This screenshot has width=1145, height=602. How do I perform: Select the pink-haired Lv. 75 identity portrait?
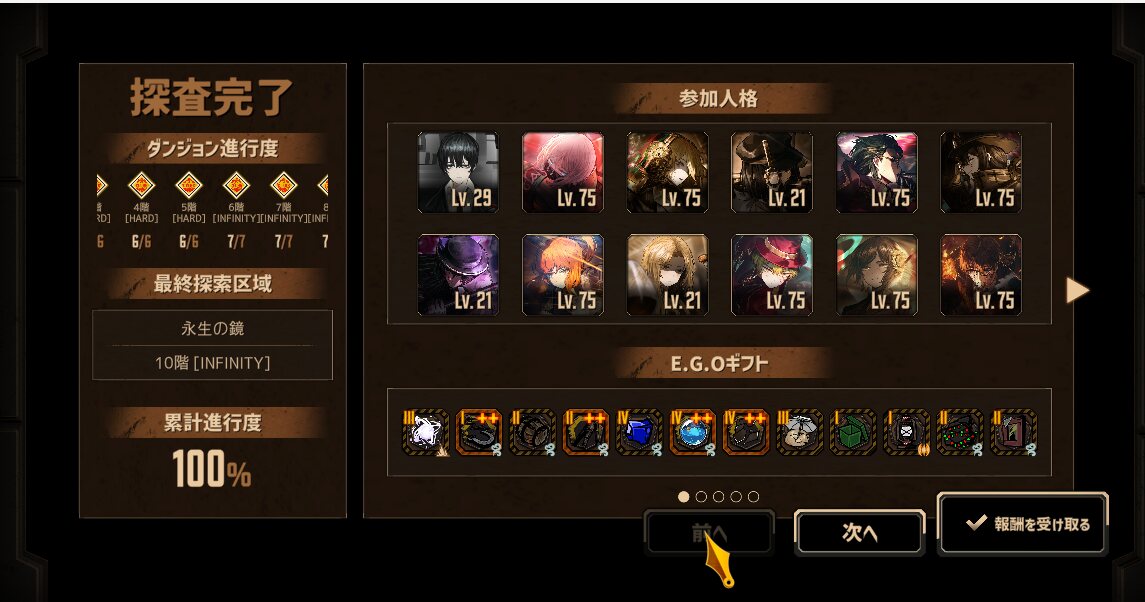point(562,172)
